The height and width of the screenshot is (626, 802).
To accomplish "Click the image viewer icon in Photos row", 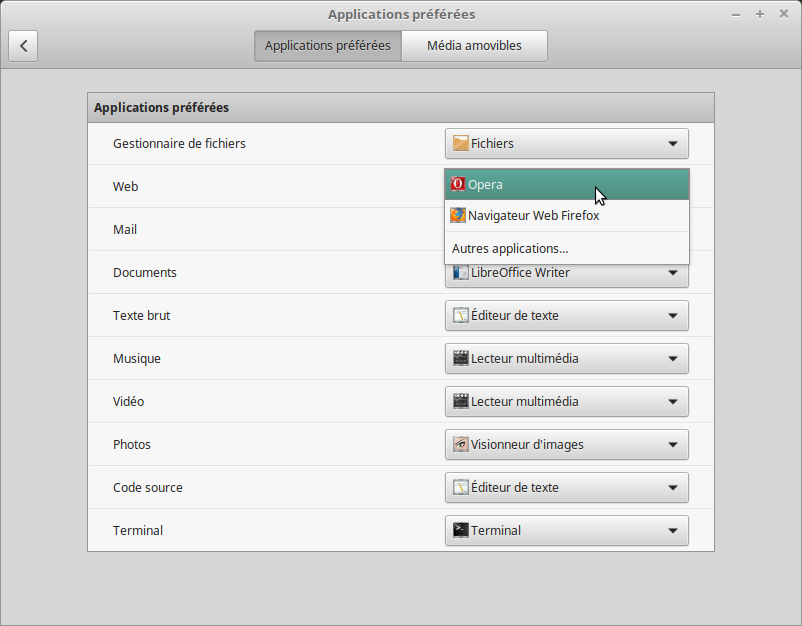I will [461, 445].
